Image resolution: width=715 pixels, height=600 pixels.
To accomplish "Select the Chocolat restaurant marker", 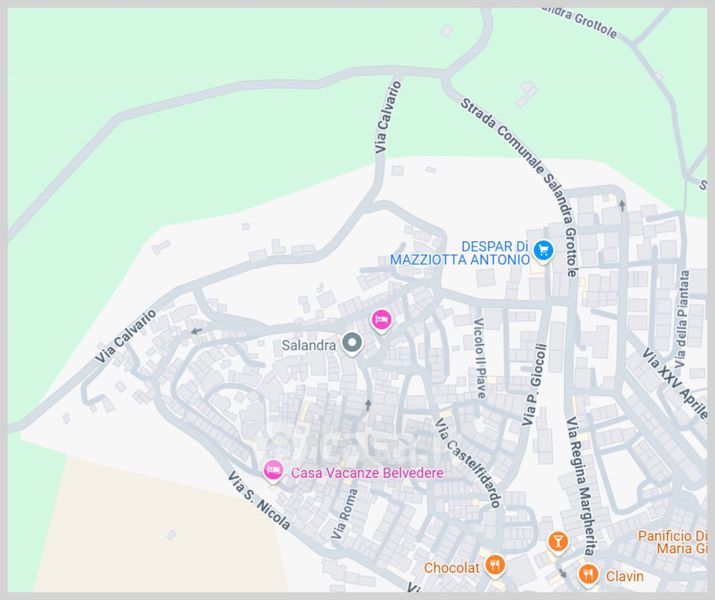I will [x=494, y=566].
